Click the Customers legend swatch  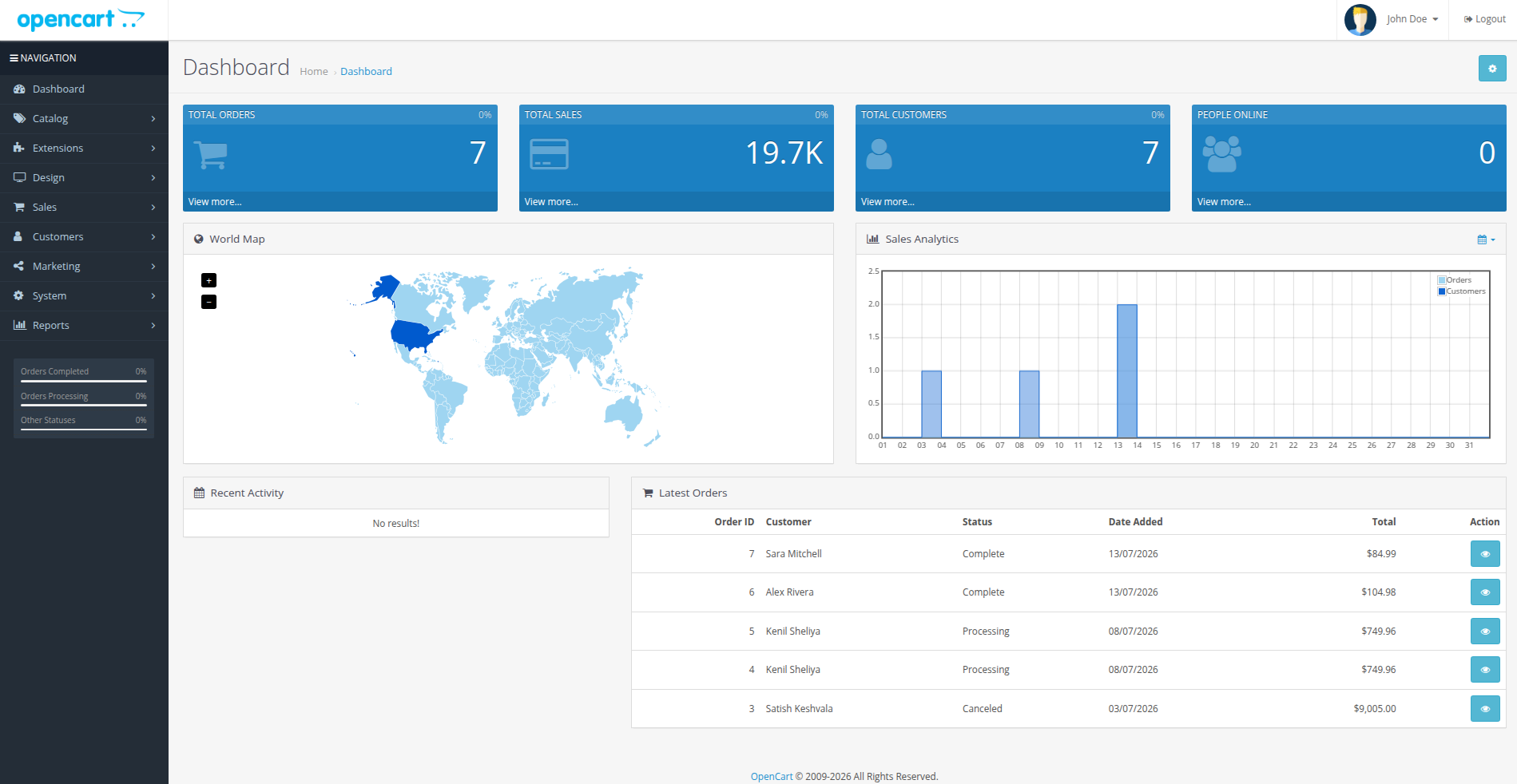[x=1442, y=291]
